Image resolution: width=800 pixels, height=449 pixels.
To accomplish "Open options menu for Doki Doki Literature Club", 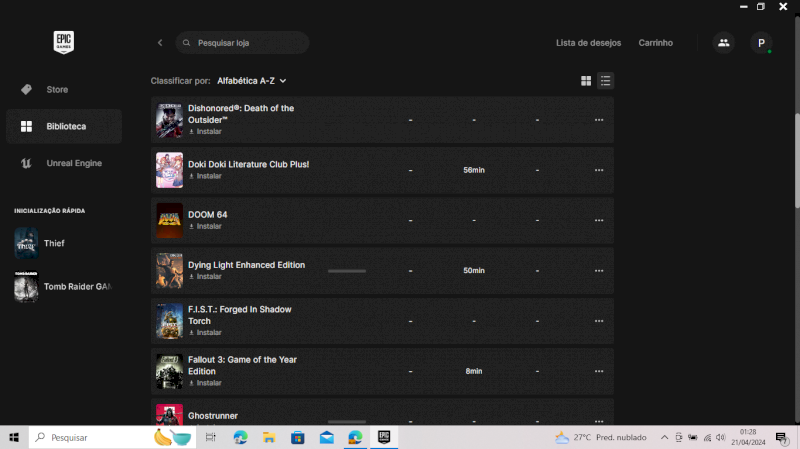I will 599,170.
